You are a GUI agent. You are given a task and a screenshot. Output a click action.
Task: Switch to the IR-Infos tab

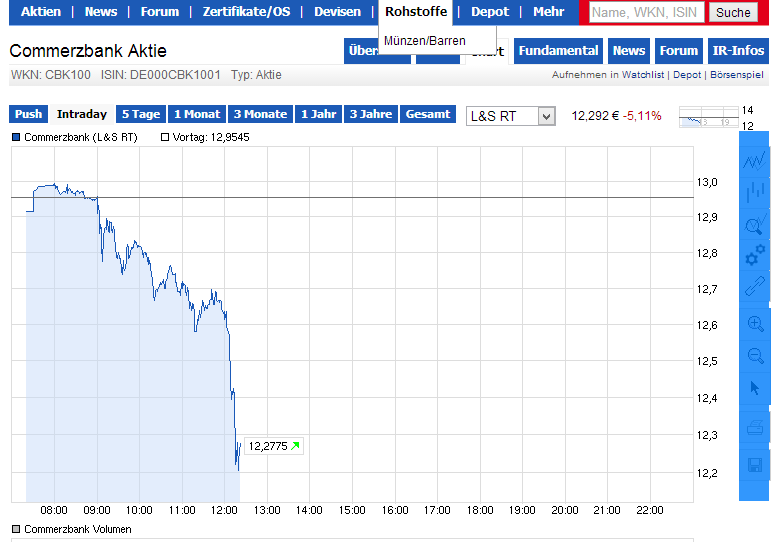[x=738, y=51]
